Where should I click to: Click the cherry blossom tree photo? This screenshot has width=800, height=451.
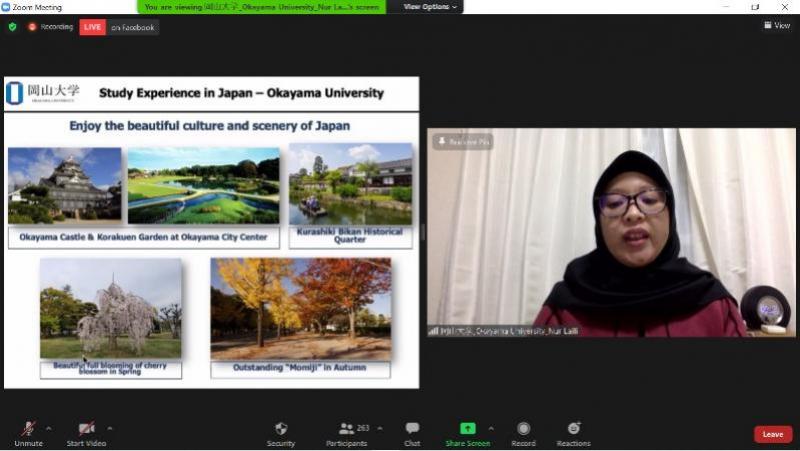tap(111, 308)
